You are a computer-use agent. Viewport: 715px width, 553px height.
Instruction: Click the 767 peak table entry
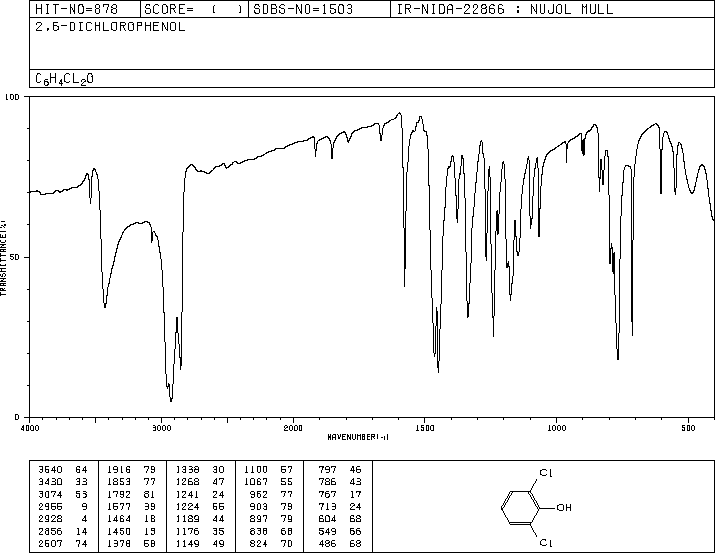click(x=341, y=494)
